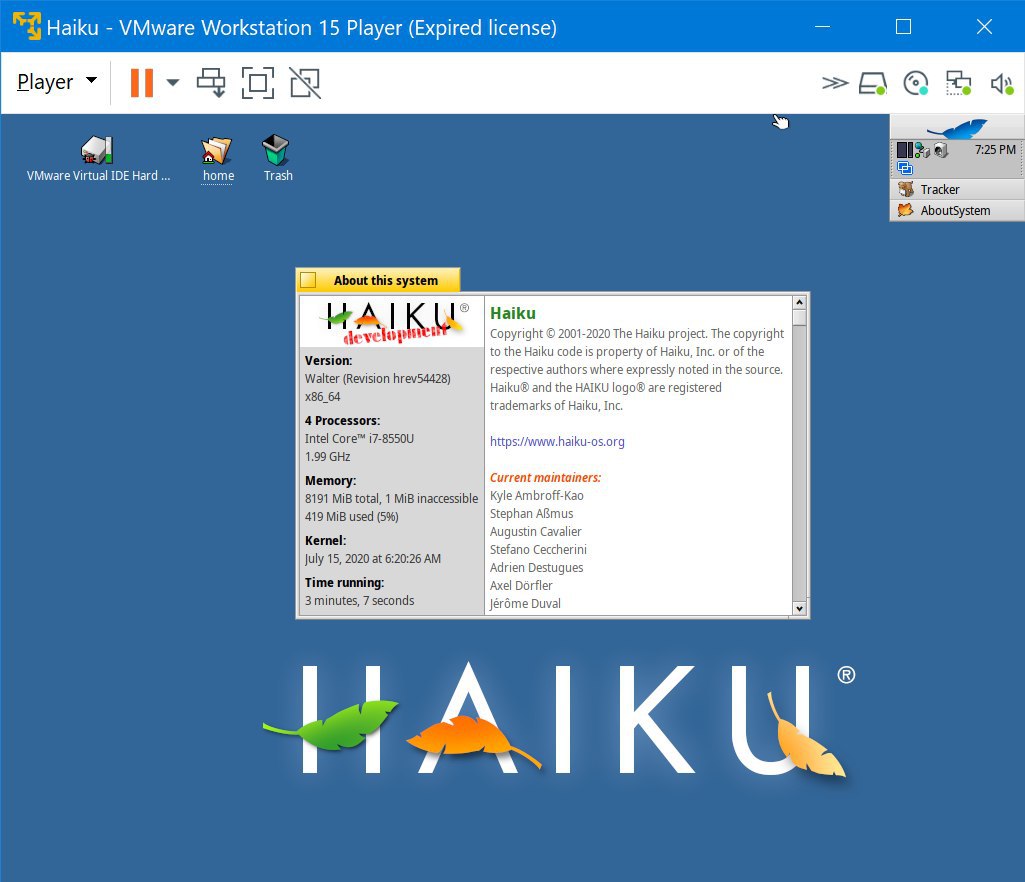This screenshot has height=882, width=1025.
Task: Click the blue Workspaces tray icon
Action: click(905, 168)
